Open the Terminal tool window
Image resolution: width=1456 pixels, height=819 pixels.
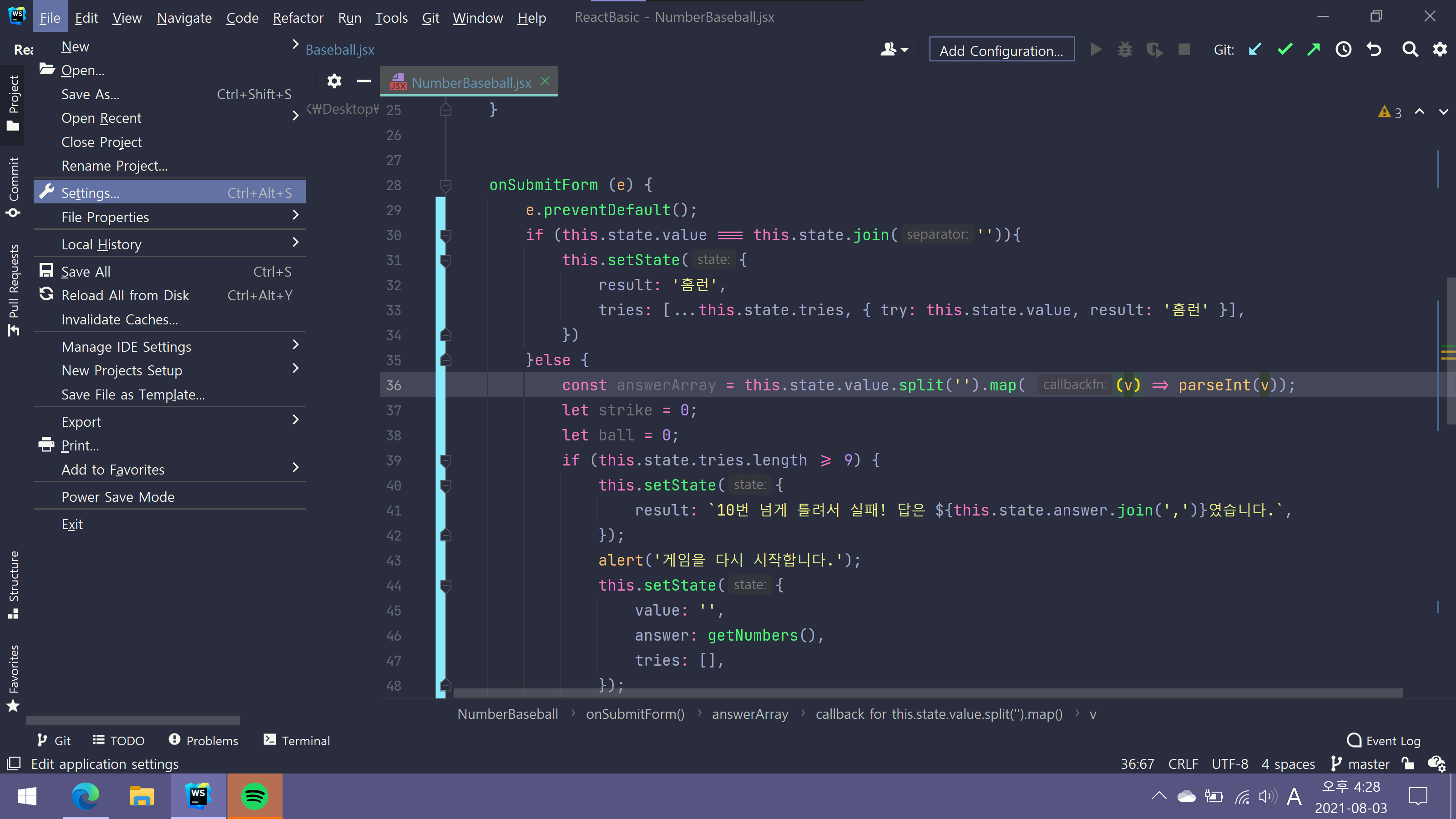click(297, 740)
